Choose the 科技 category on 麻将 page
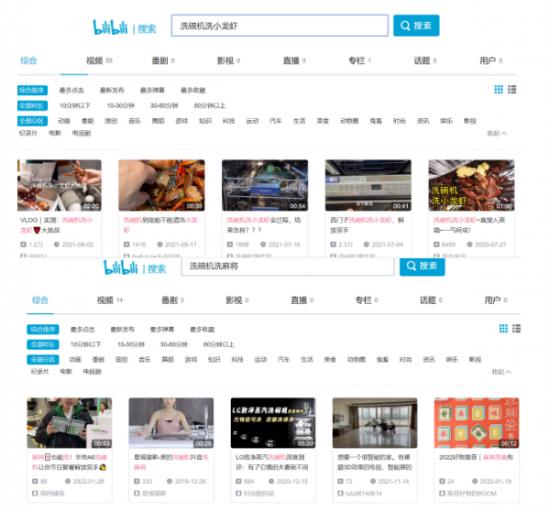Image resolution: width=550 pixels, height=512 pixels. coord(237,359)
